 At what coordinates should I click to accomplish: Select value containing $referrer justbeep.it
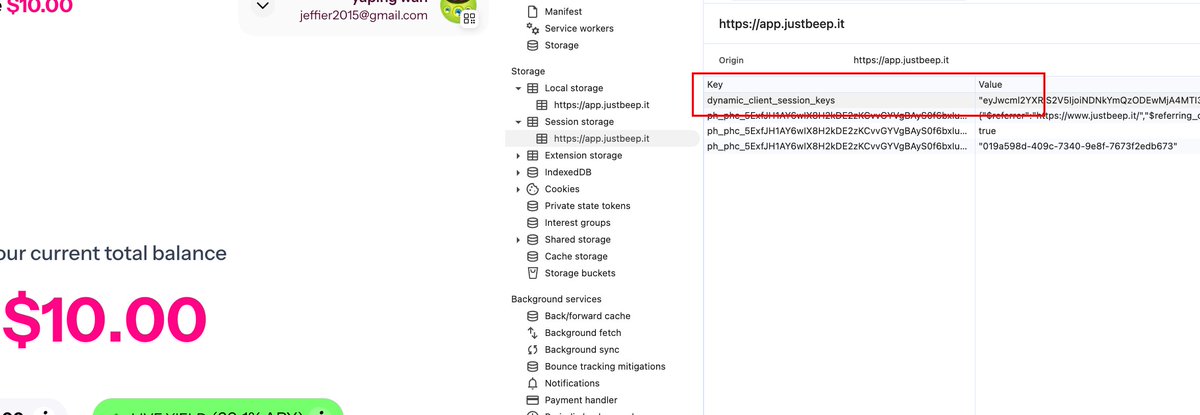click(x=1088, y=116)
